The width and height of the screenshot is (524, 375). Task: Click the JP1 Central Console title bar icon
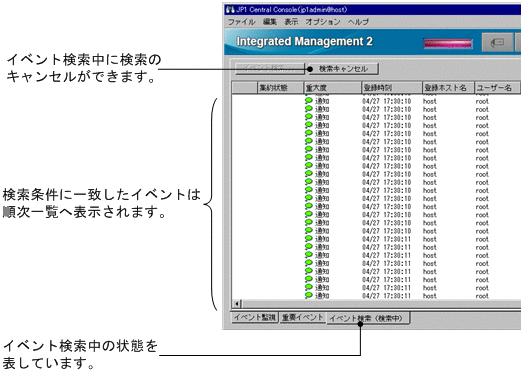click(230, 9)
